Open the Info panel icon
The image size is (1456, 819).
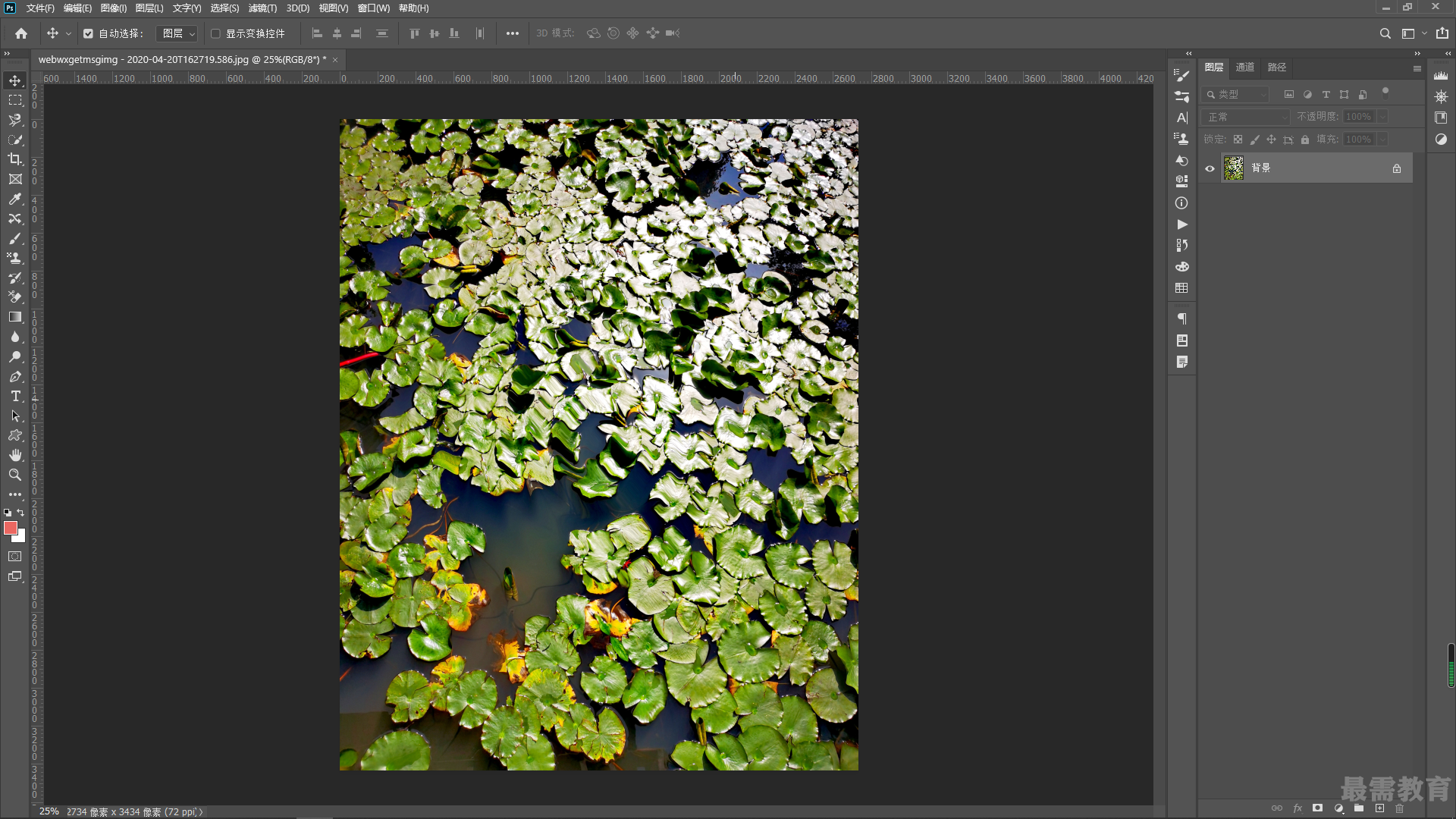click(x=1181, y=203)
